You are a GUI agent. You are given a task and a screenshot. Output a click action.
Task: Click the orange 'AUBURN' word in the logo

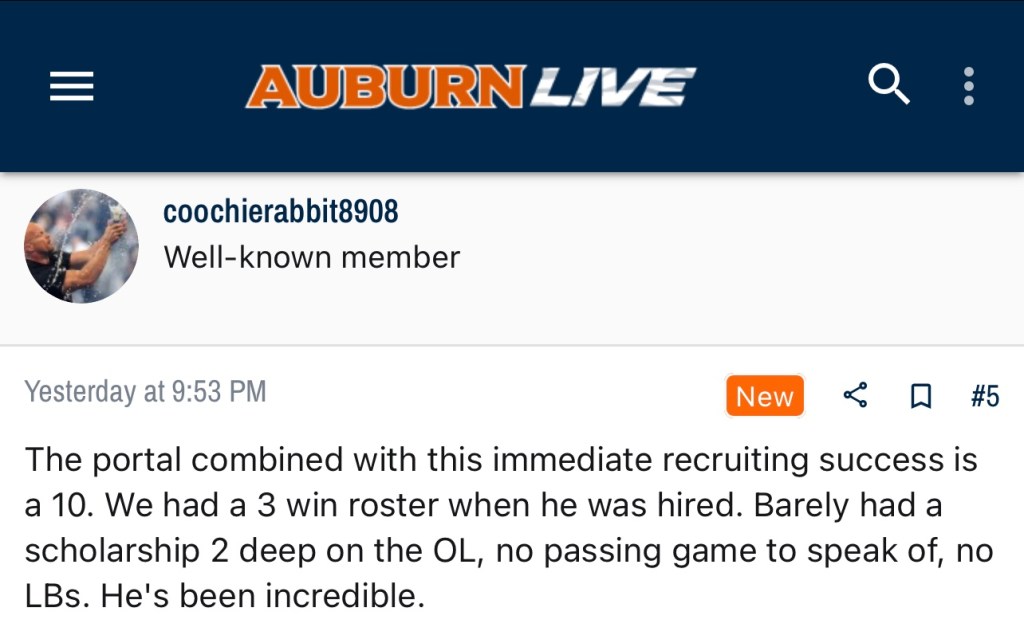coord(385,87)
